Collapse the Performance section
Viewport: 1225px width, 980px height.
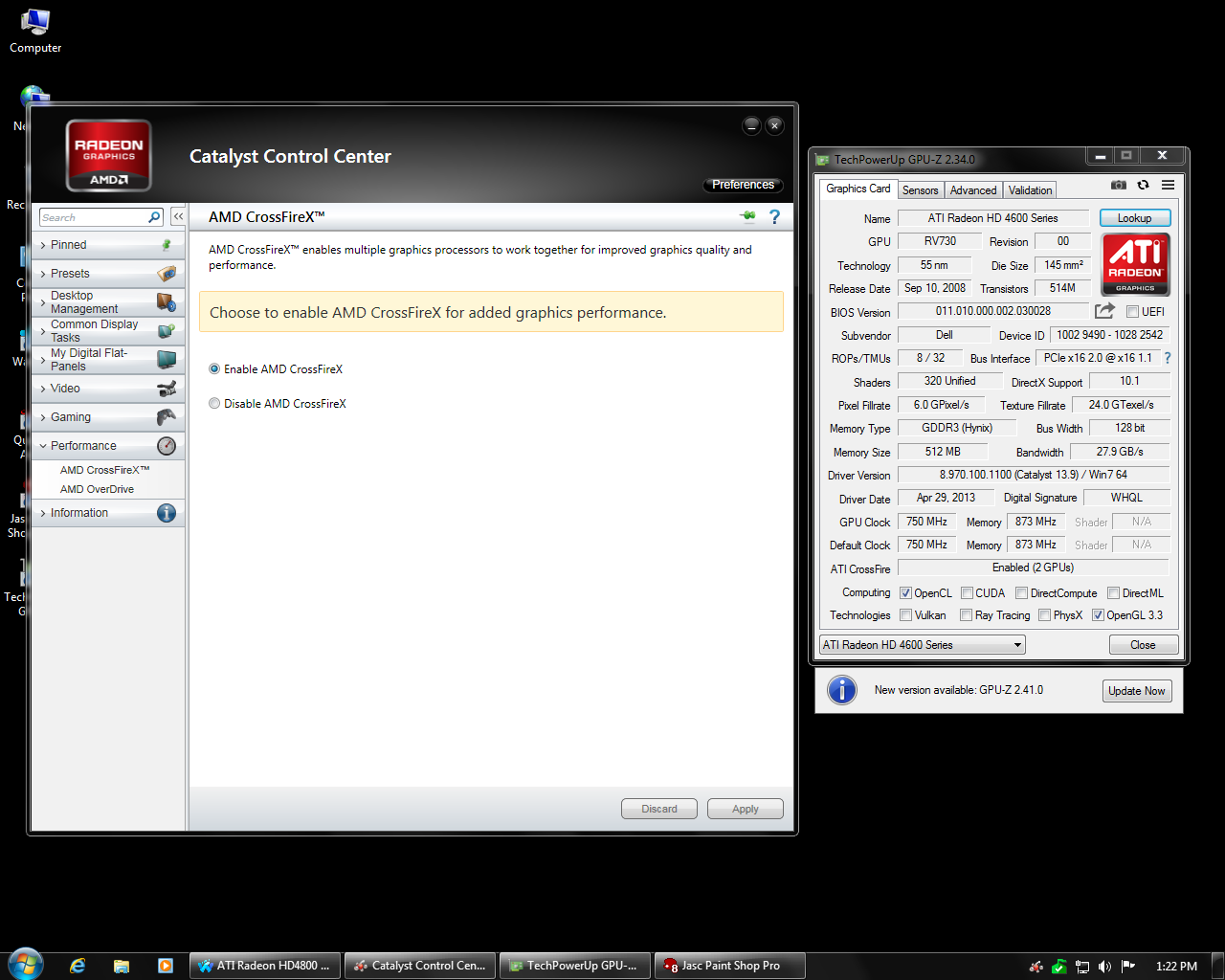tap(108, 446)
